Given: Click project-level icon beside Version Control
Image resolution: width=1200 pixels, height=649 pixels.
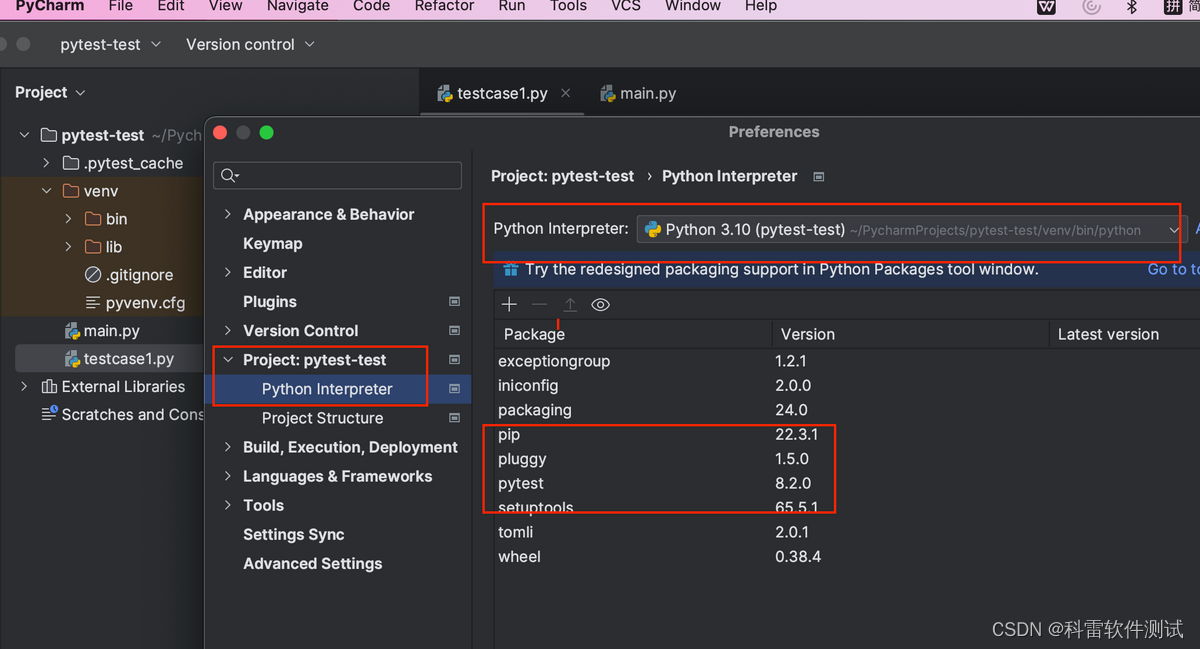Looking at the screenshot, I should [454, 330].
